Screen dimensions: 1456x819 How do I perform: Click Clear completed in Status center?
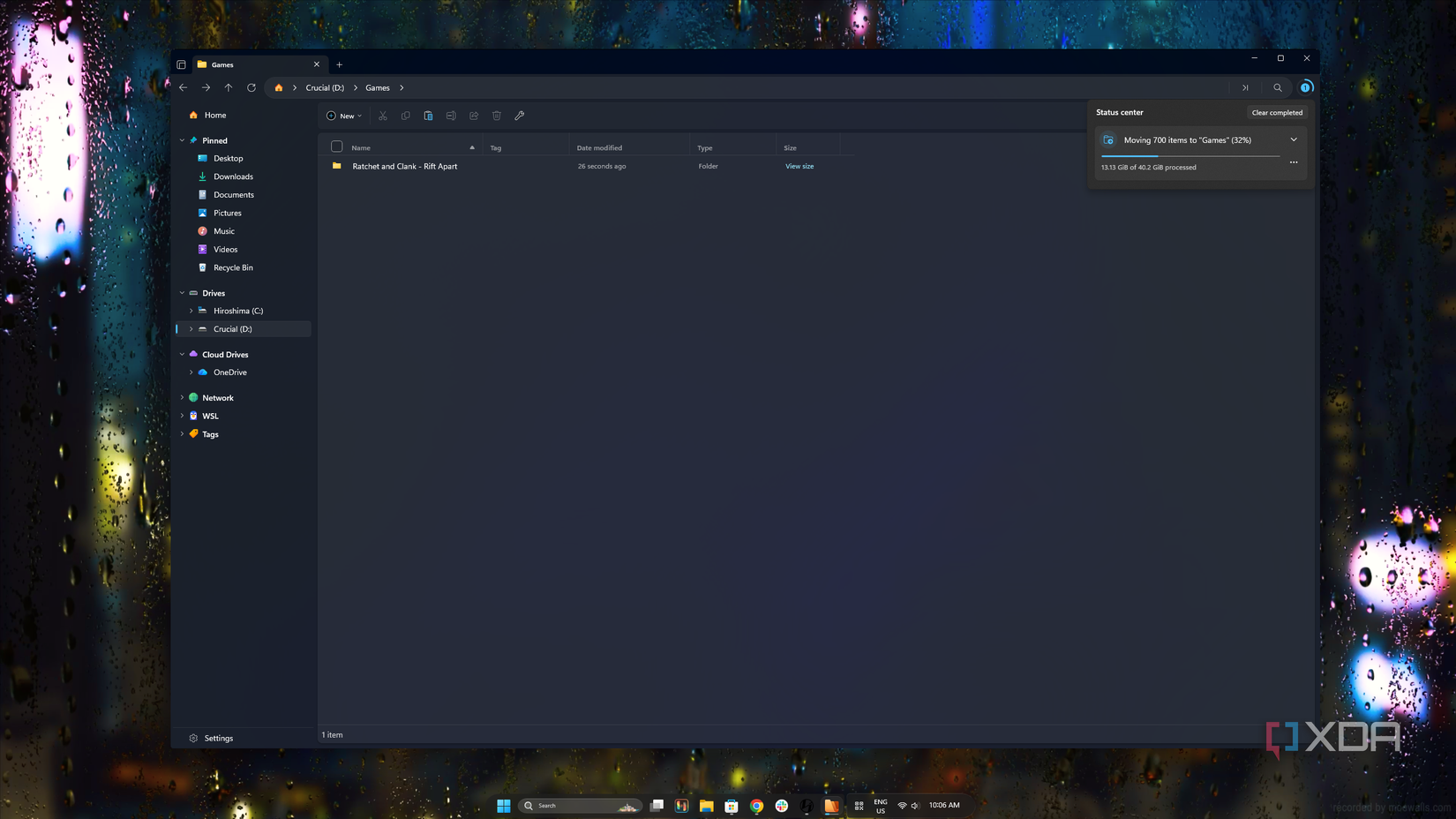point(1276,112)
